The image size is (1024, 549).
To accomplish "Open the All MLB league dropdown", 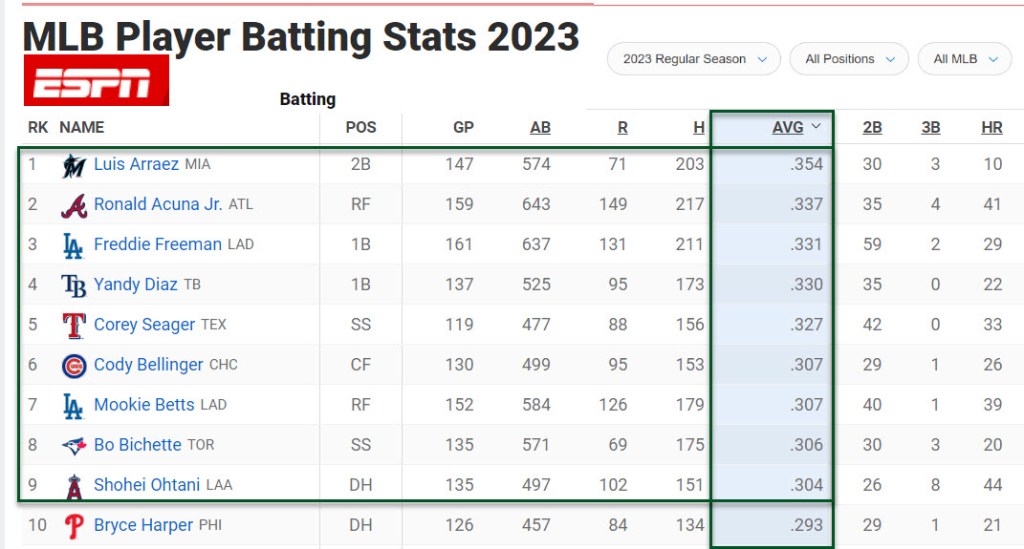I will coord(965,59).
